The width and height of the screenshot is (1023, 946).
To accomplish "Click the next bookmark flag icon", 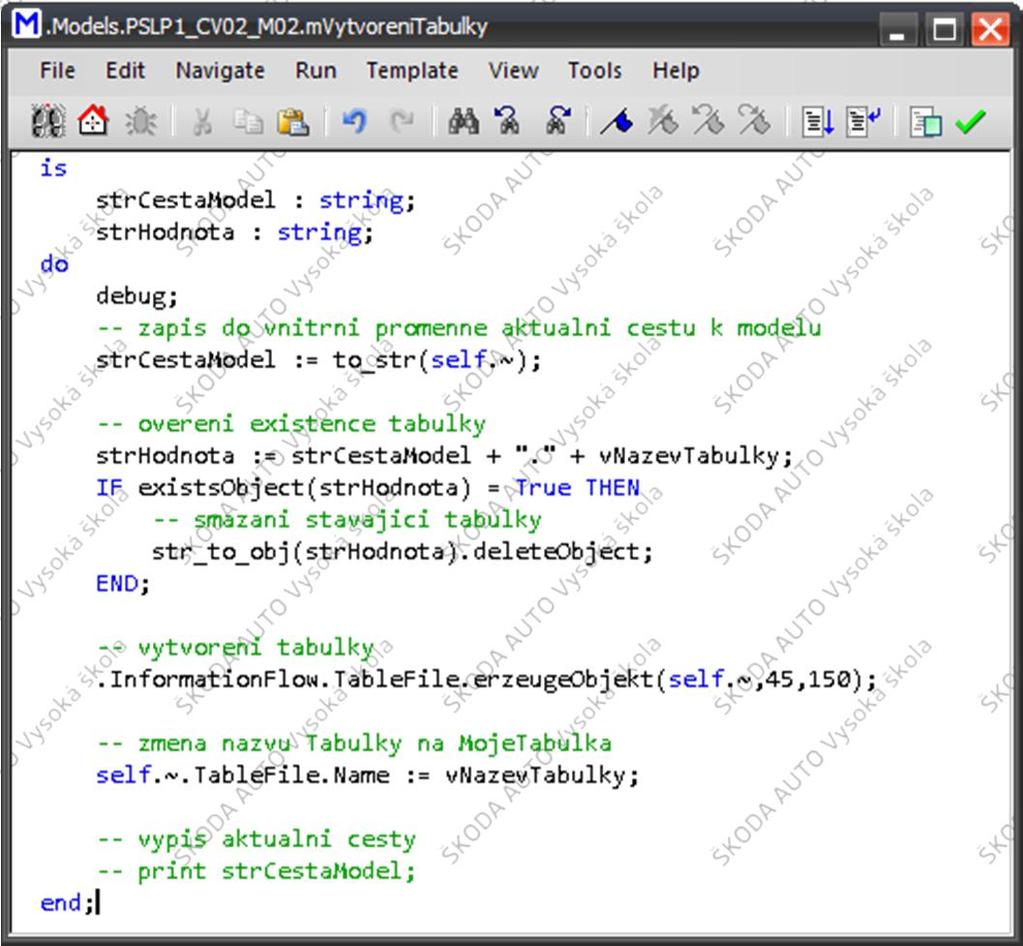I will pos(754,121).
